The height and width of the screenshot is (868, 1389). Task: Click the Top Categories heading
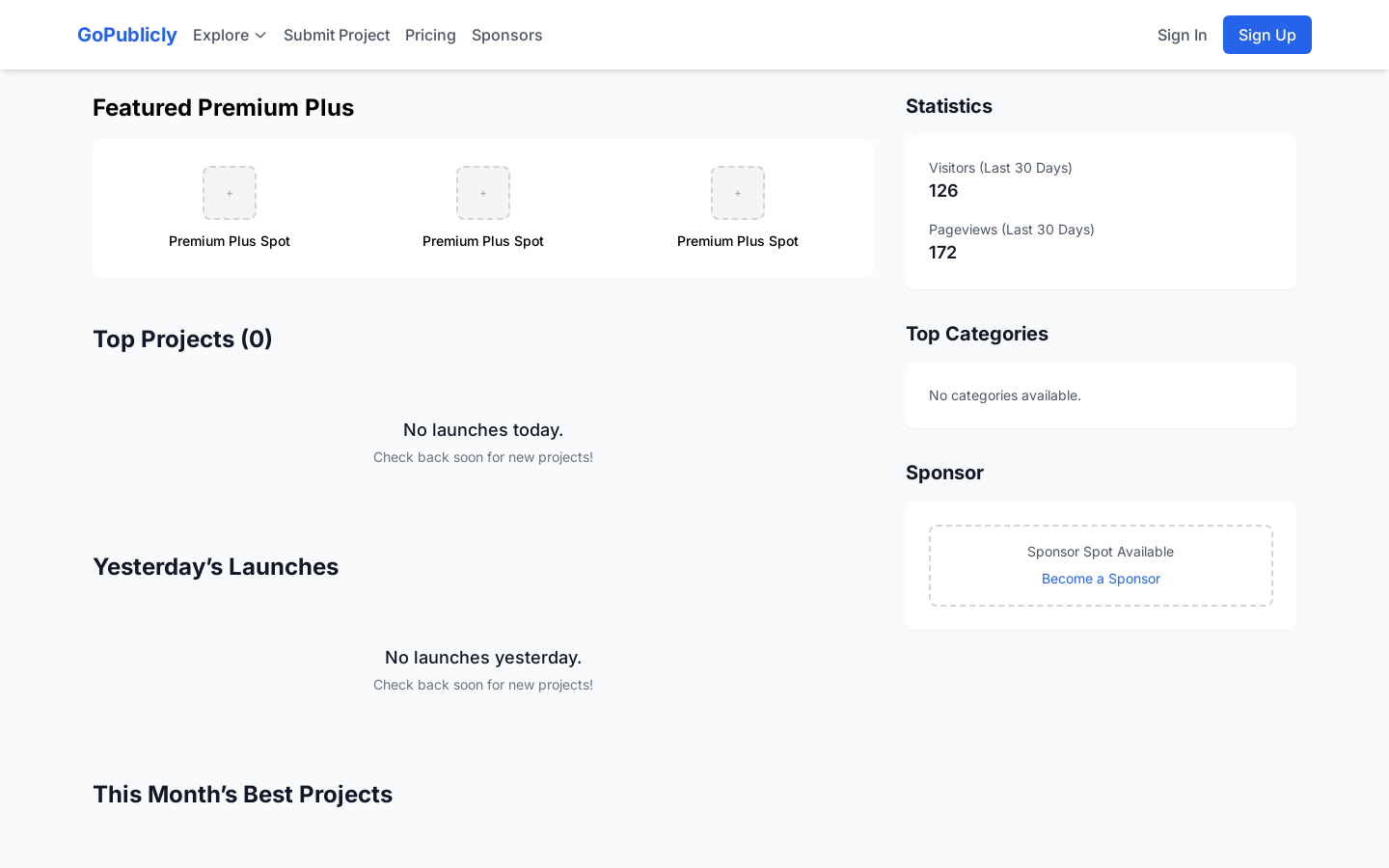click(977, 334)
